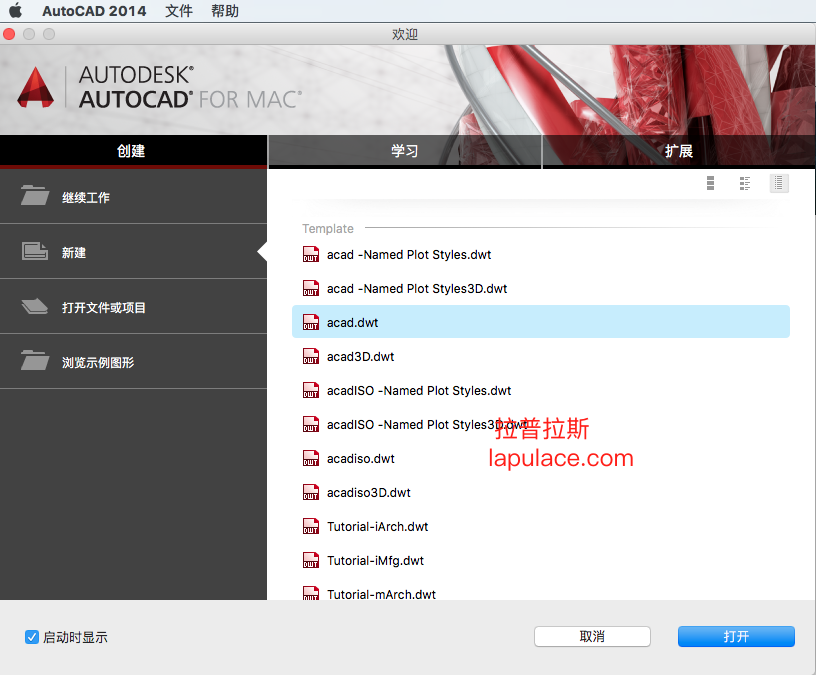The width and height of the screenshot is (816, 675).
Task: Uncheck 启动时显示 show-at-startup option
Action: 33,636
